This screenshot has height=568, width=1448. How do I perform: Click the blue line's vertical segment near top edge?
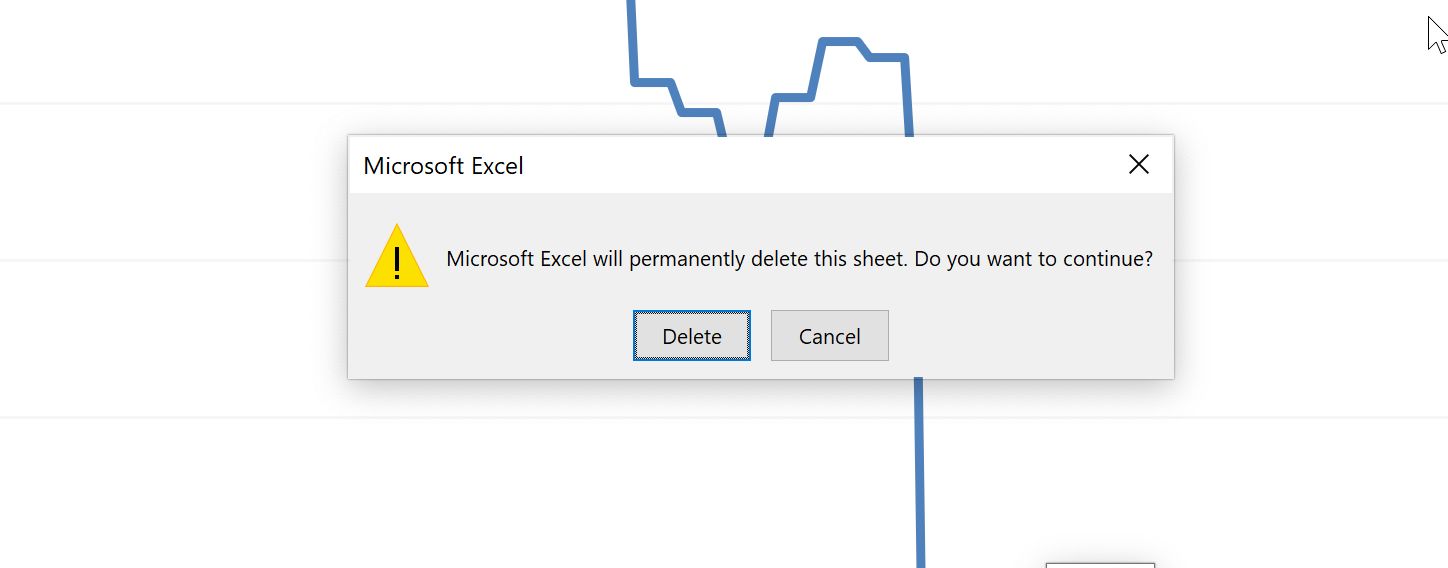[632, 40]
